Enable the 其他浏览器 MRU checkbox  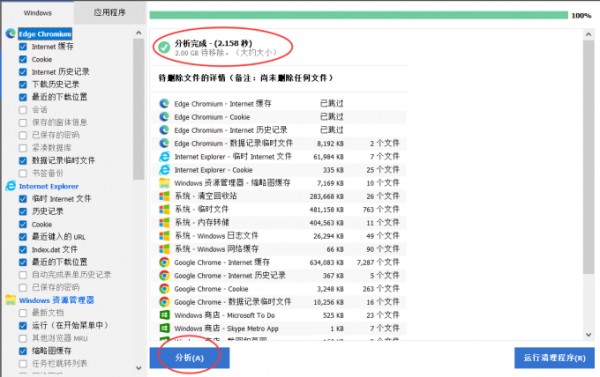23,338
